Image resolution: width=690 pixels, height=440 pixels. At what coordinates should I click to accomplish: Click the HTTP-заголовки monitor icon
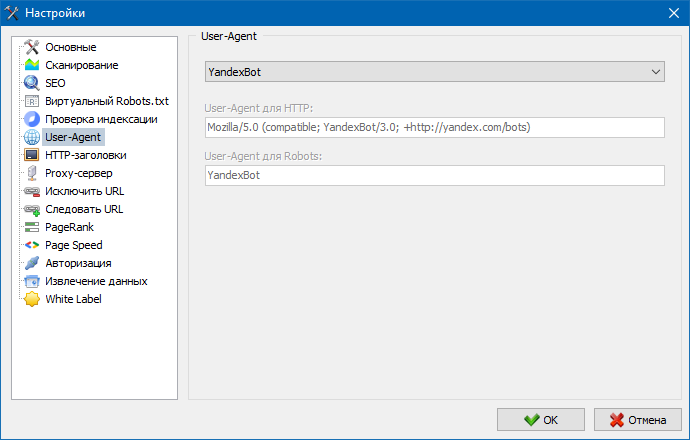pyautogui.click(x=32, y=155)
